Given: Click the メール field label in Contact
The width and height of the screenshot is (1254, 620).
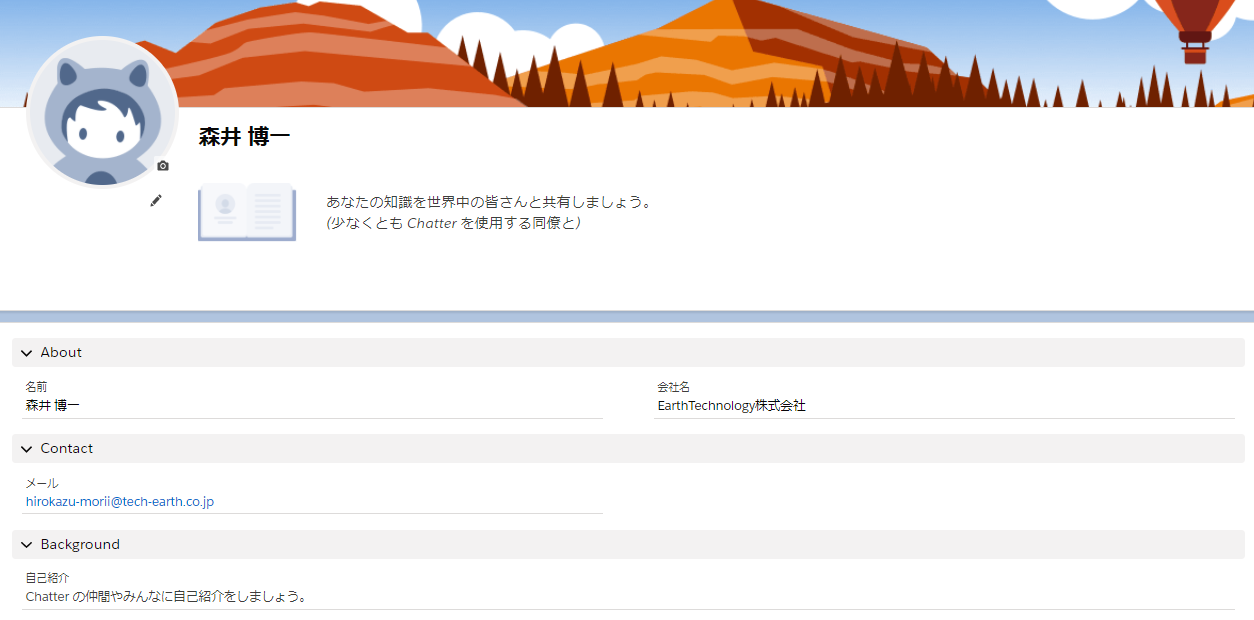Looking at the screenshot, I should point(42,483).
